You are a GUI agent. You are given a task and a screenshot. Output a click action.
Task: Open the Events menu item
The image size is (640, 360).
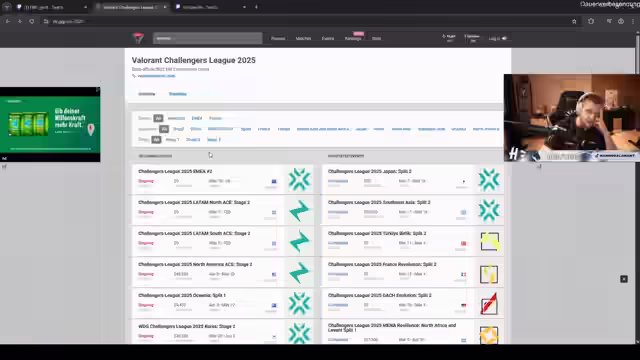click(x=328, y=38)
